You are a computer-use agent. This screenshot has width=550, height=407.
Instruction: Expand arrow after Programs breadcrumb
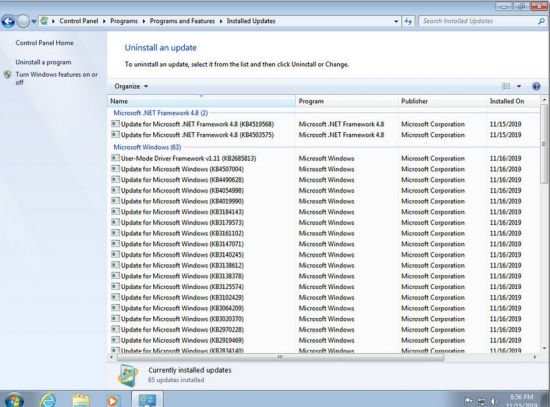pos(144,21)
